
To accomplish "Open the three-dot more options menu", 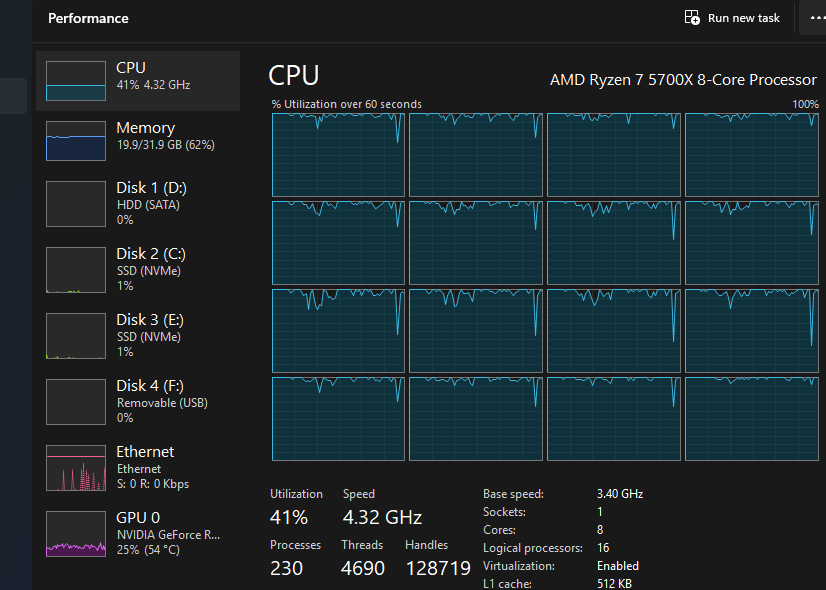I will [817, 18].
